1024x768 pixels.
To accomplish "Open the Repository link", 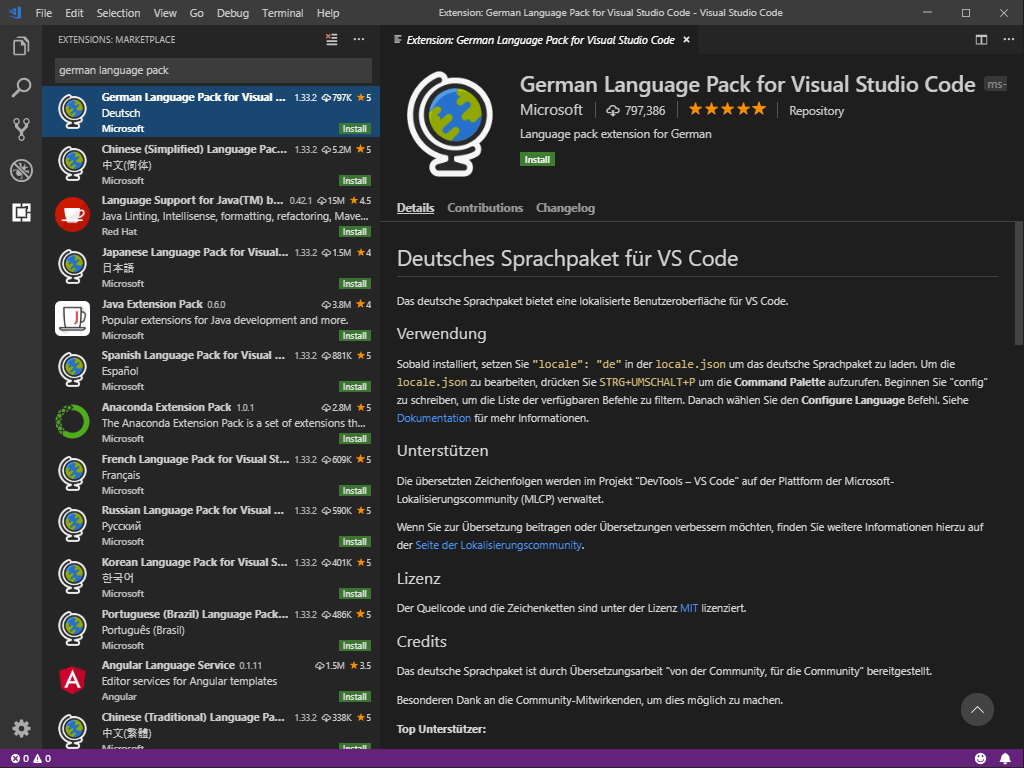I will click(x=816, y=111).
